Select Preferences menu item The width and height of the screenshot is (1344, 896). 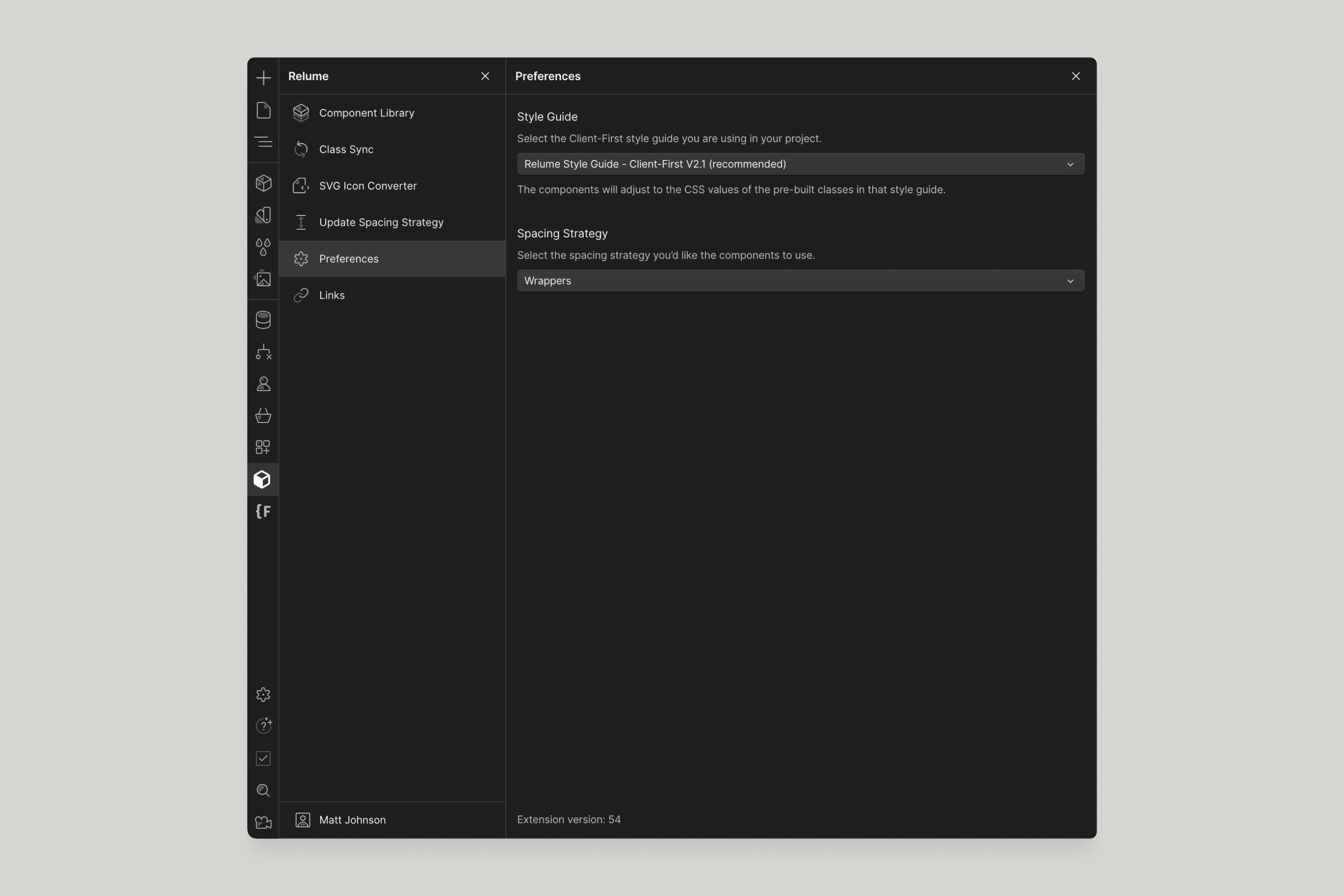pos(392,259)
